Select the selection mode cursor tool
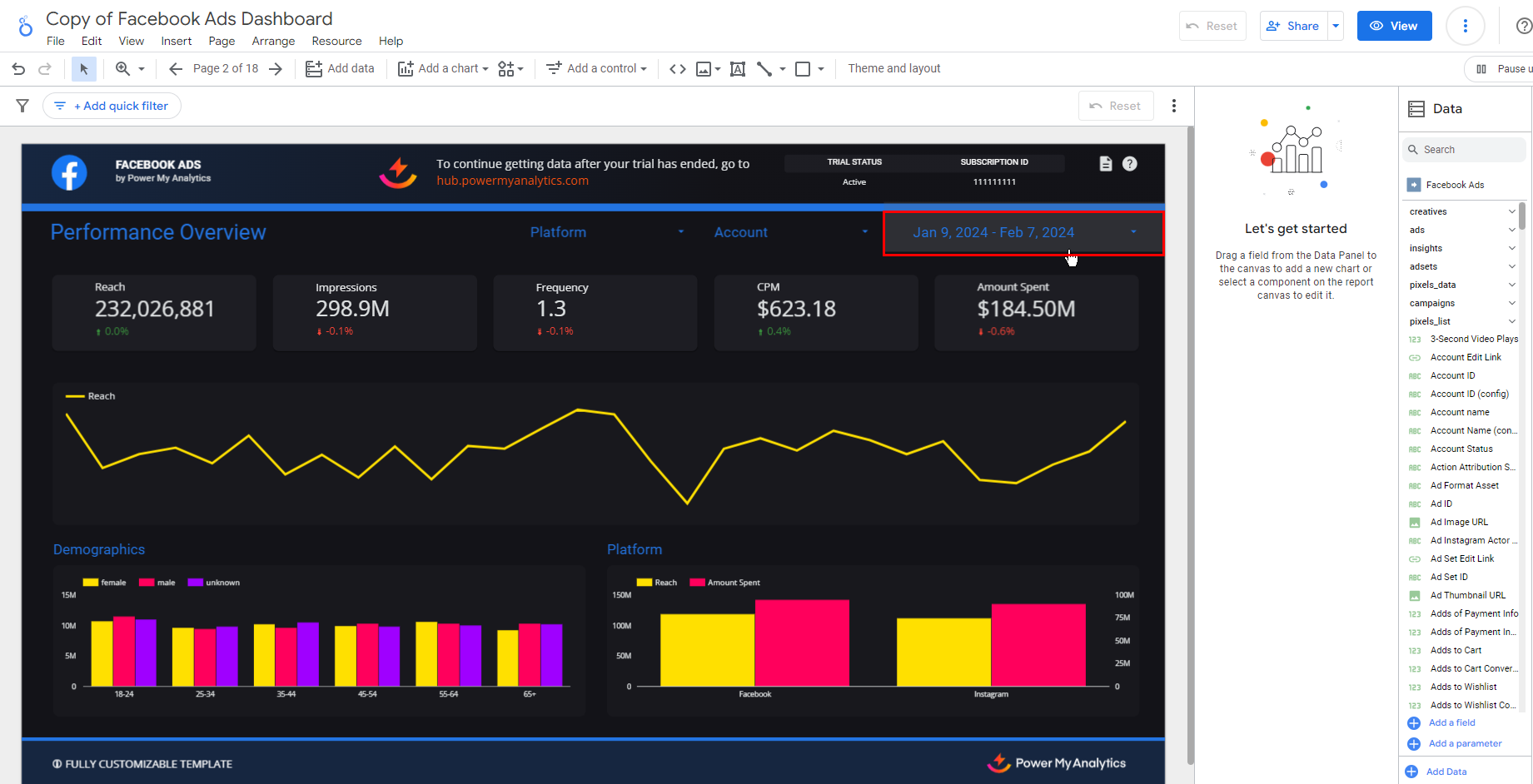Viewport: 1533px width, 784px height. (x=83, y=69)
